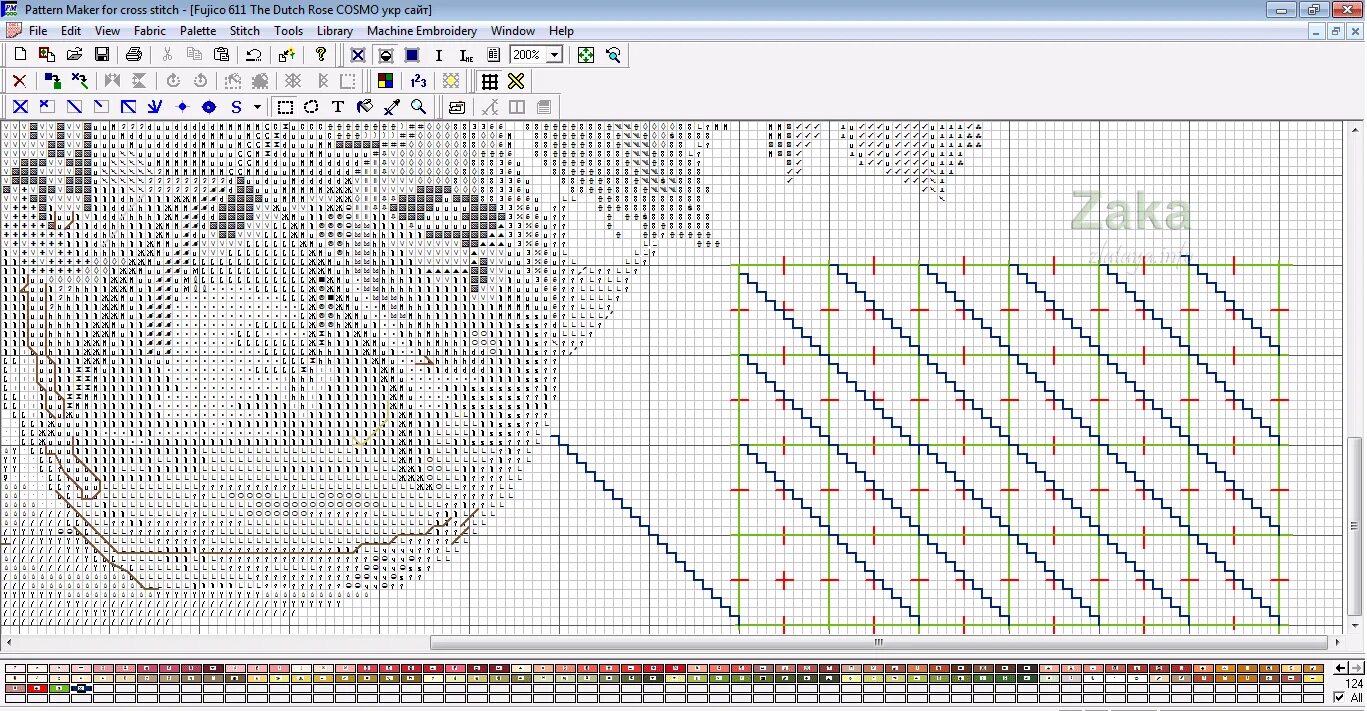Toggle the I text cursor icon
The width and height of the screenshot is (1367, 711).
point(439,55)
